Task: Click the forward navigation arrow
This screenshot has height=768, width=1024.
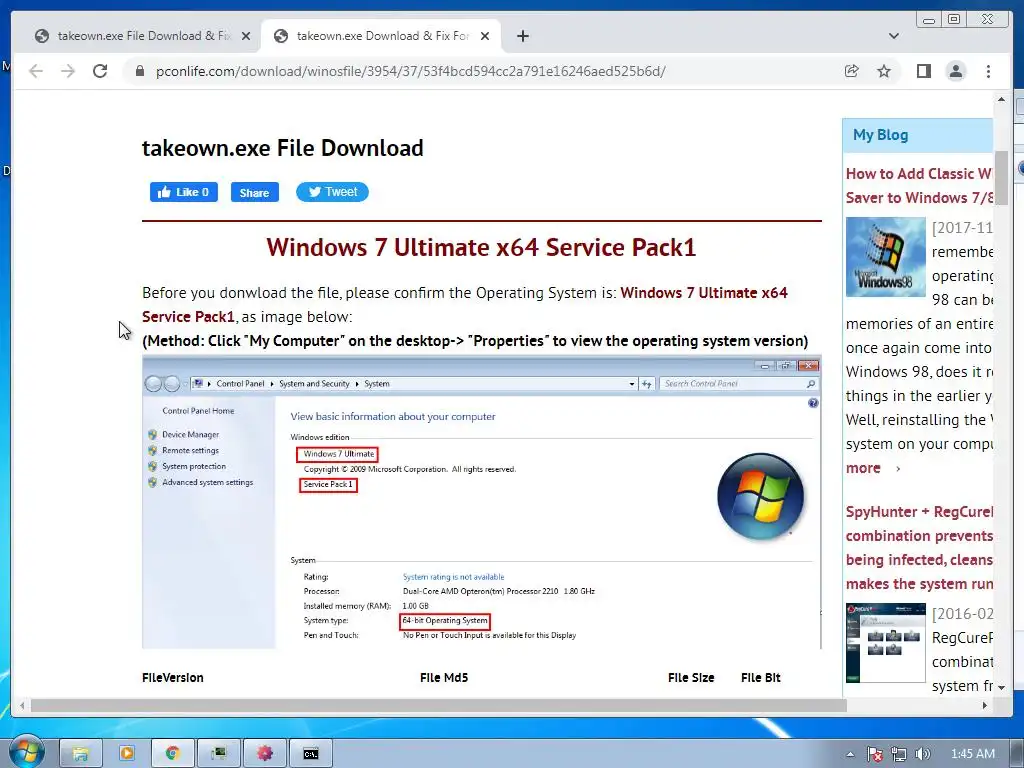Action: click(x=68, y=71)
